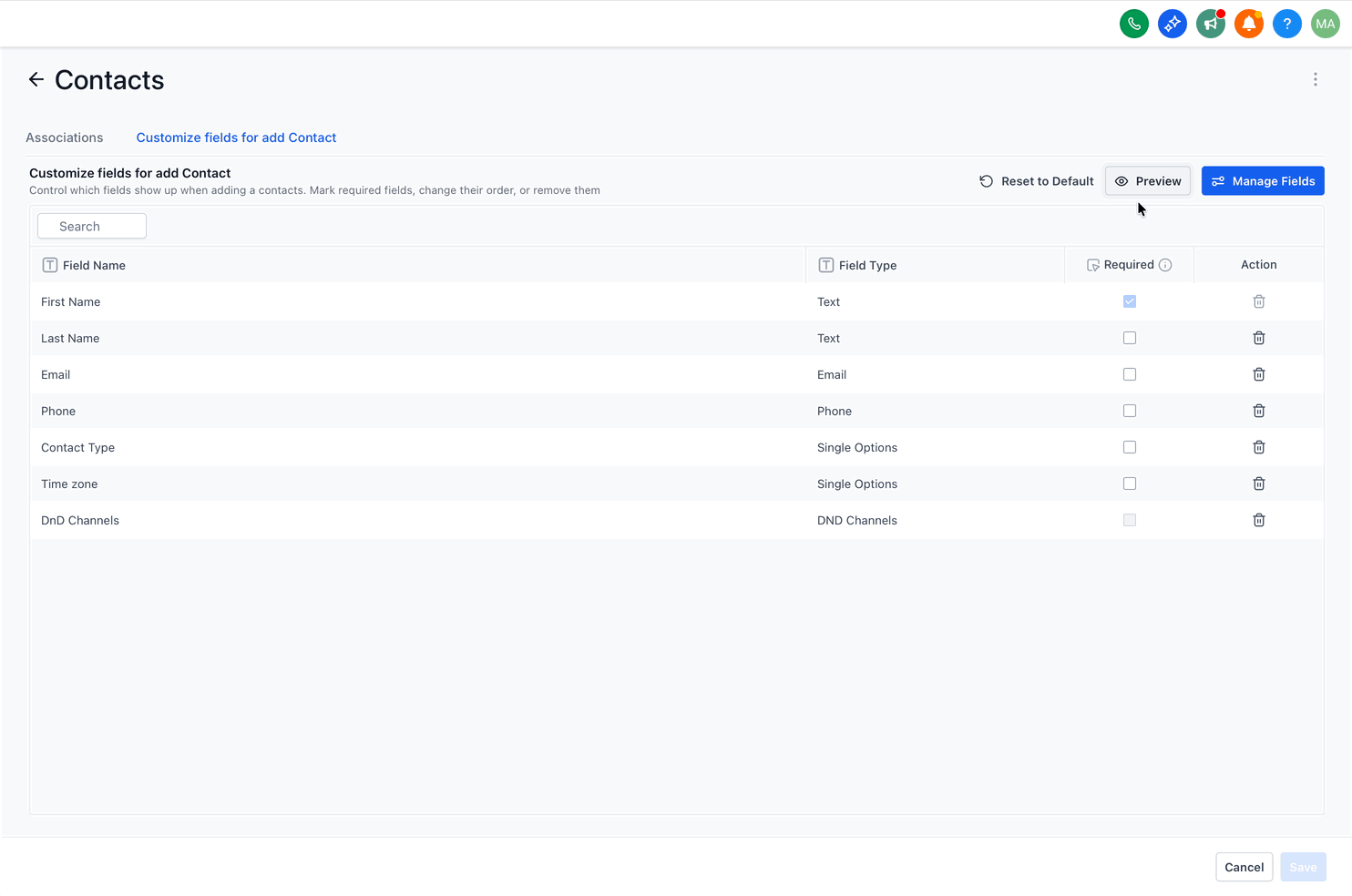Click the DND Channels field type cell
The image size is (1352, 896).
pyautogui.click(x=857, y=520)
